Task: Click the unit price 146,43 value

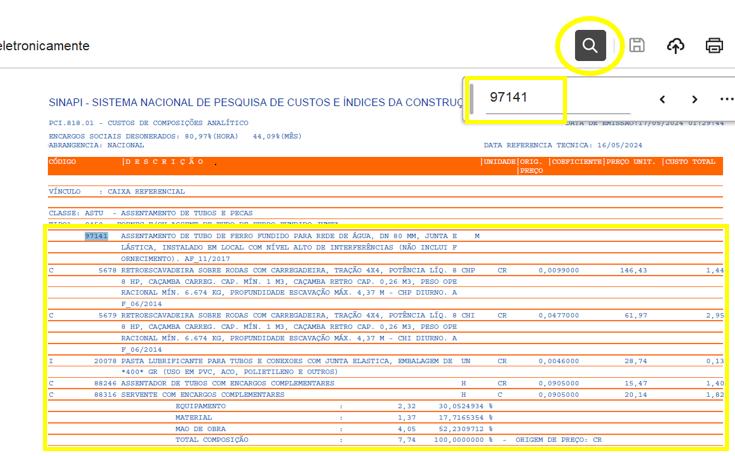Action: coord(633,270)
